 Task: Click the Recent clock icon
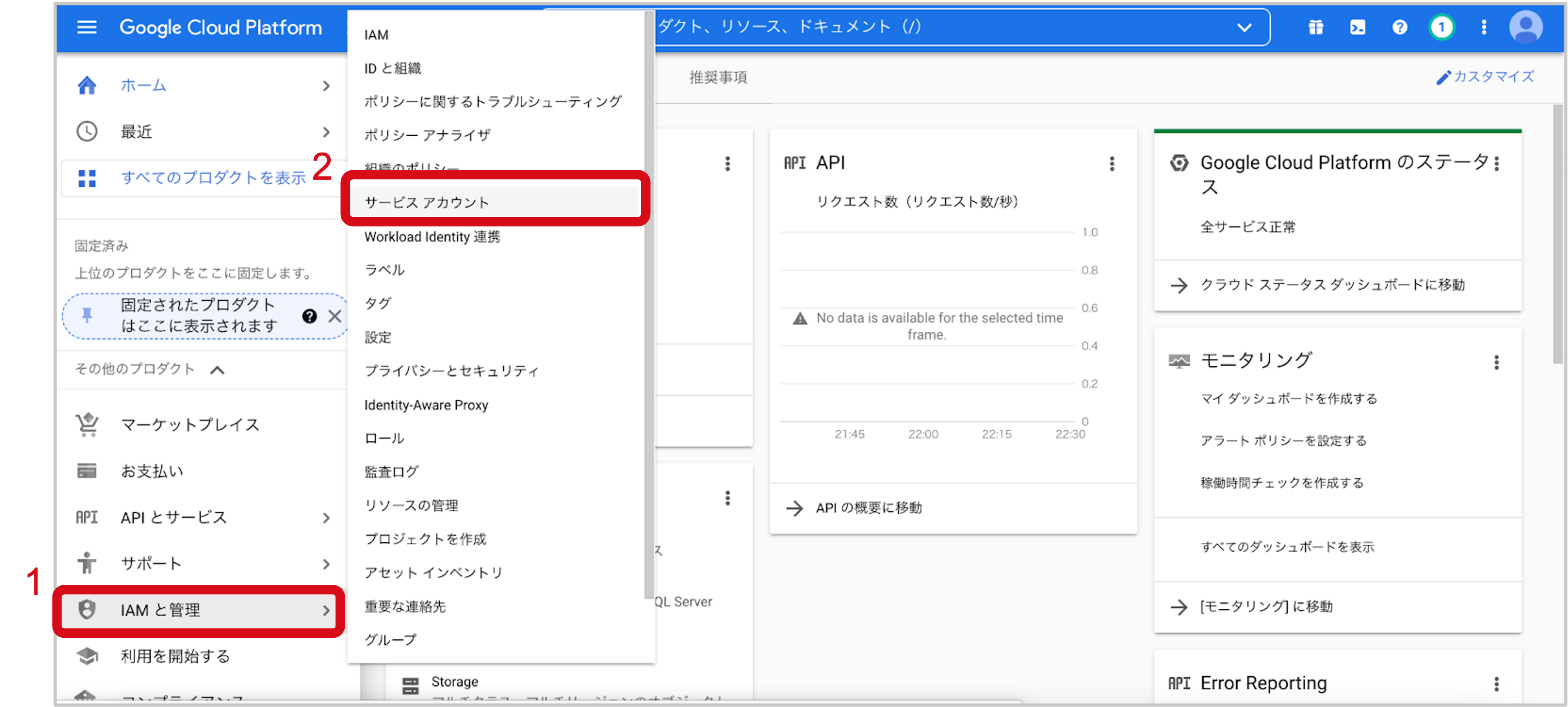pos(86,132)
